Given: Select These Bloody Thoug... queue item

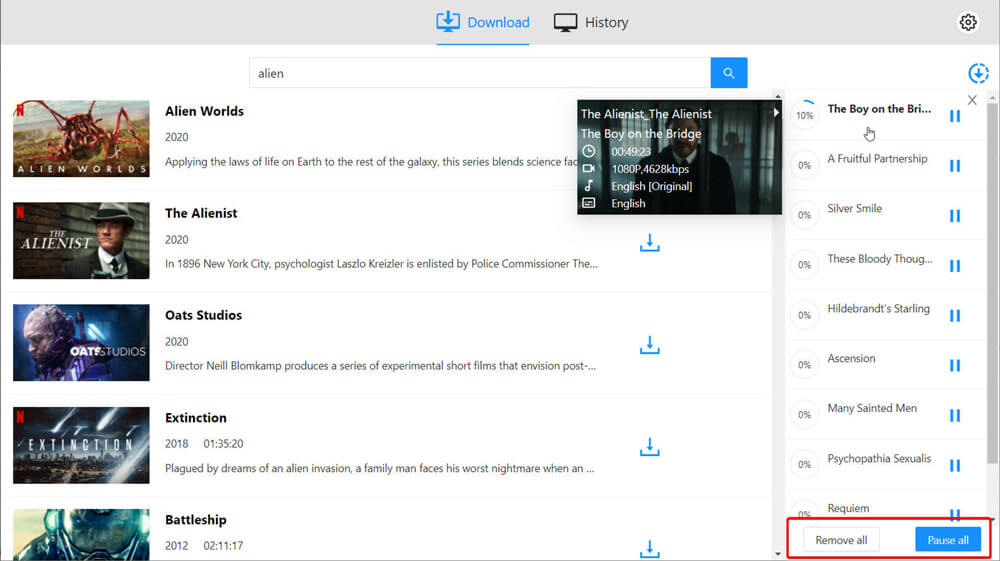Looking at the screenshot, I should tap(879, 259).
